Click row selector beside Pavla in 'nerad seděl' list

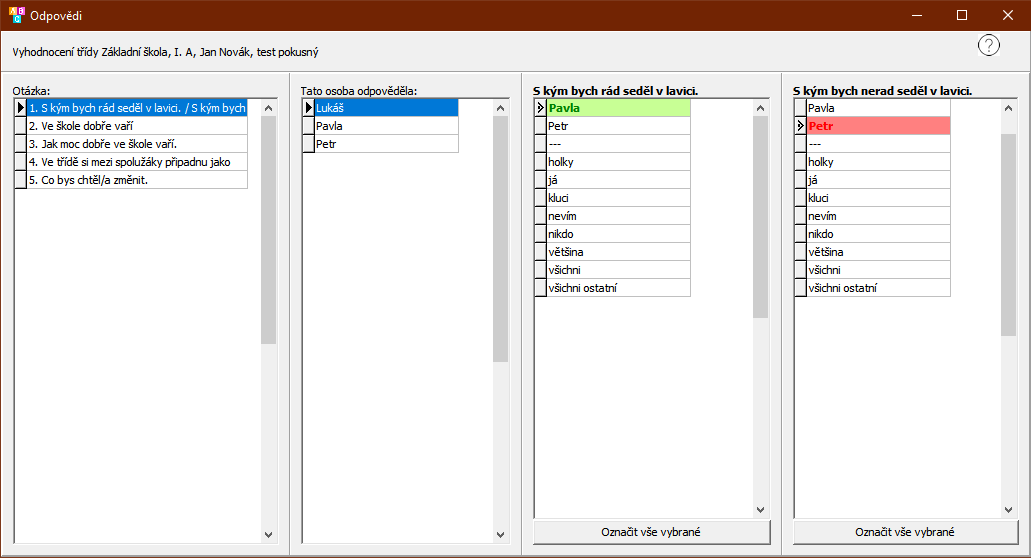click(x=800, y=108)
